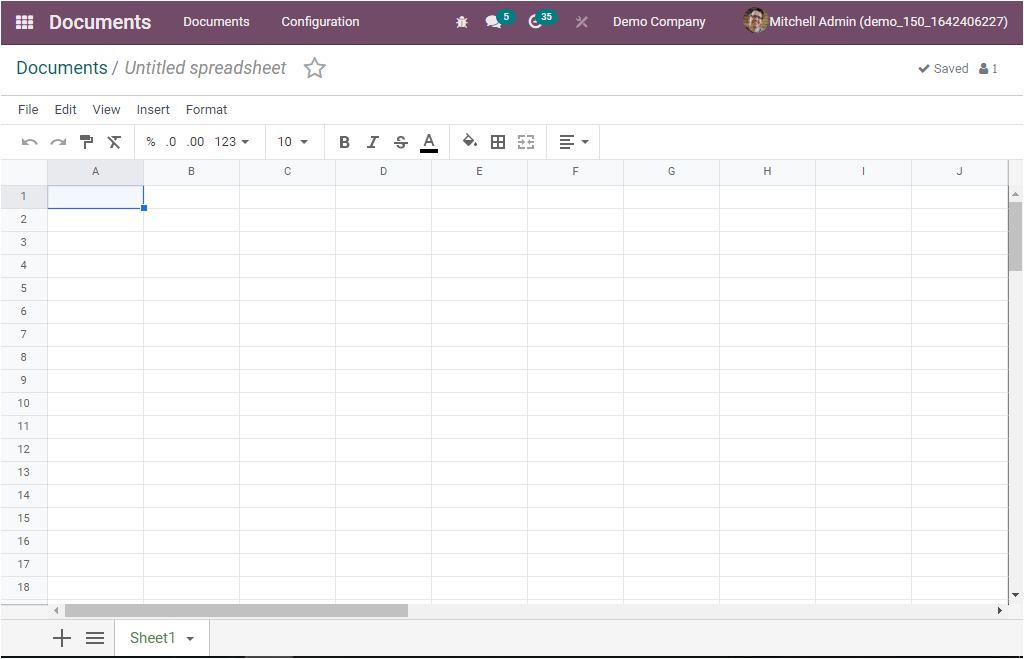Select column B header
Viewport: 1024px width, 659px height.
pyautogui.click(x=191, y=172)
